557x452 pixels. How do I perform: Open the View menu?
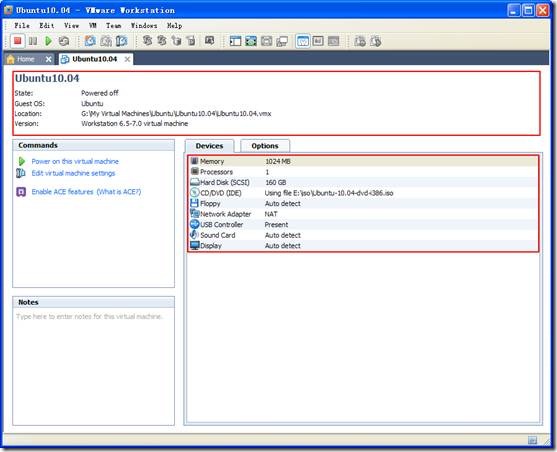(71, 26)
